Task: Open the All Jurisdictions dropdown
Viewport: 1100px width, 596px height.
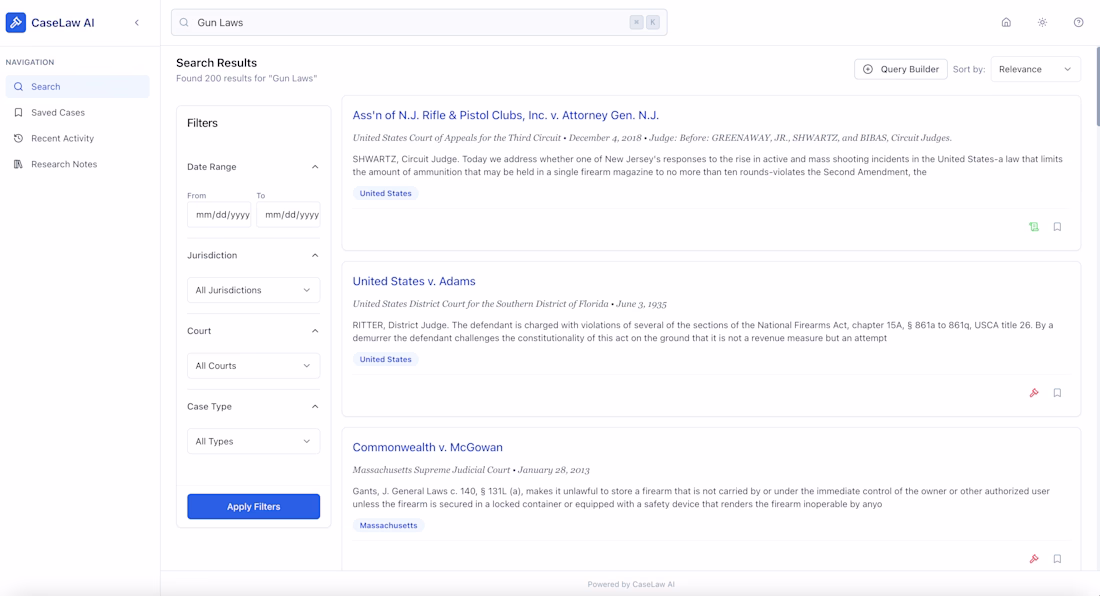Action: [253, 290]
